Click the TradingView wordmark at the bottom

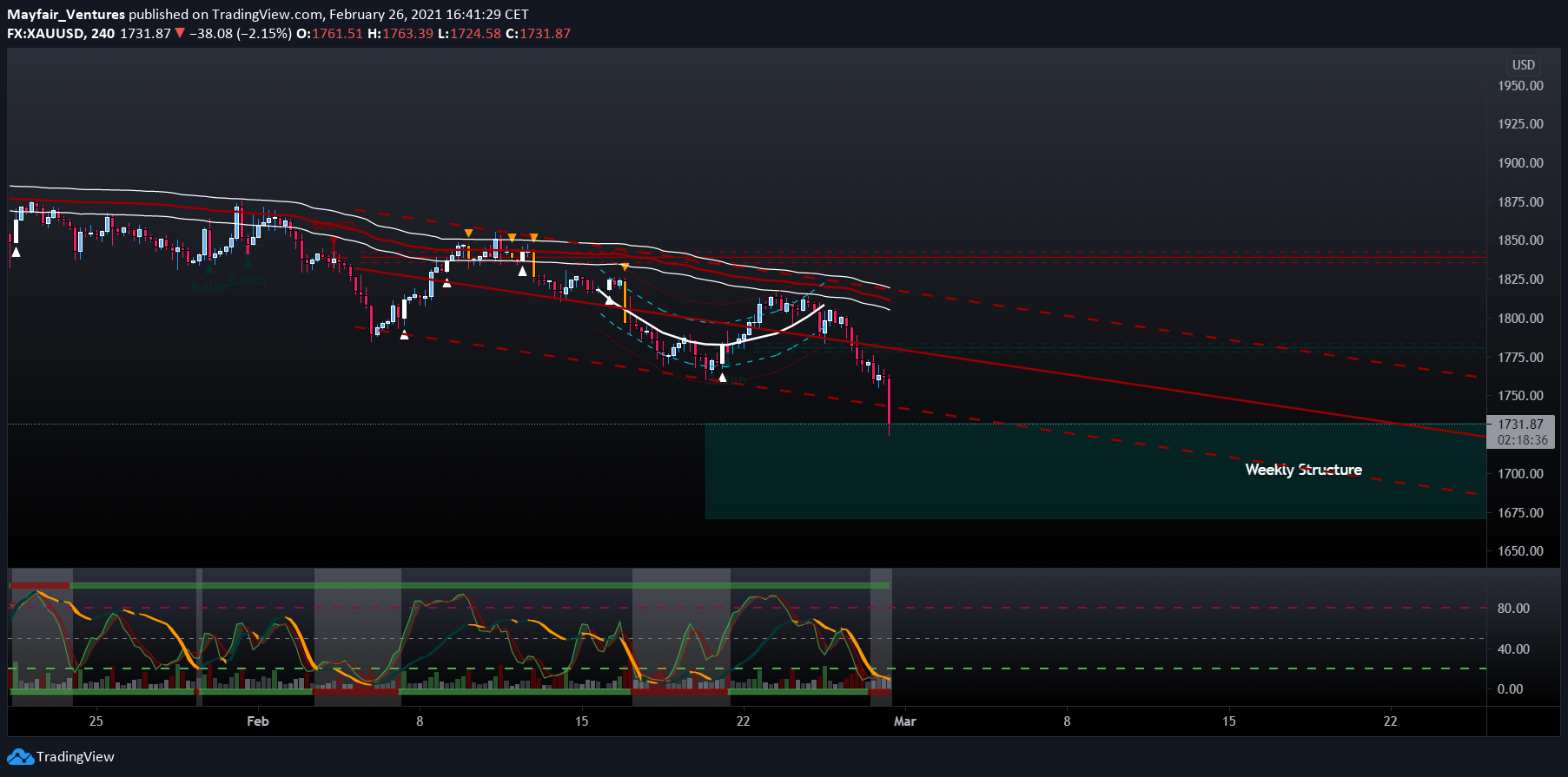click(76, 757)
